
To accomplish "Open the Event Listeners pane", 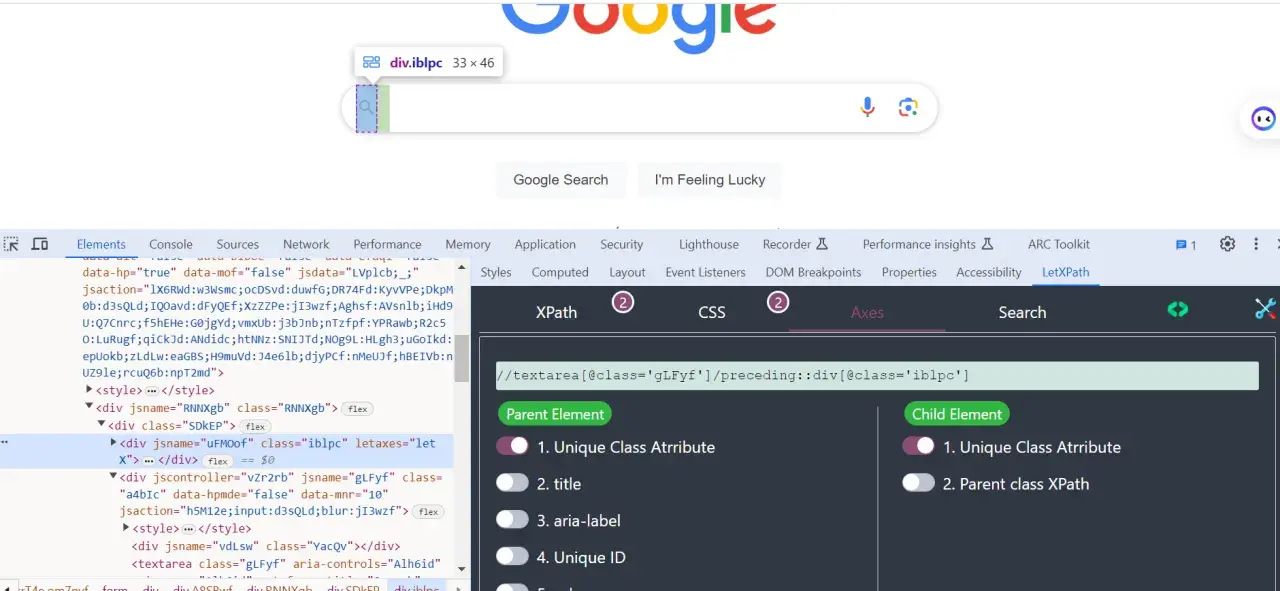I will pyautogui.click(x=705, y=272).
